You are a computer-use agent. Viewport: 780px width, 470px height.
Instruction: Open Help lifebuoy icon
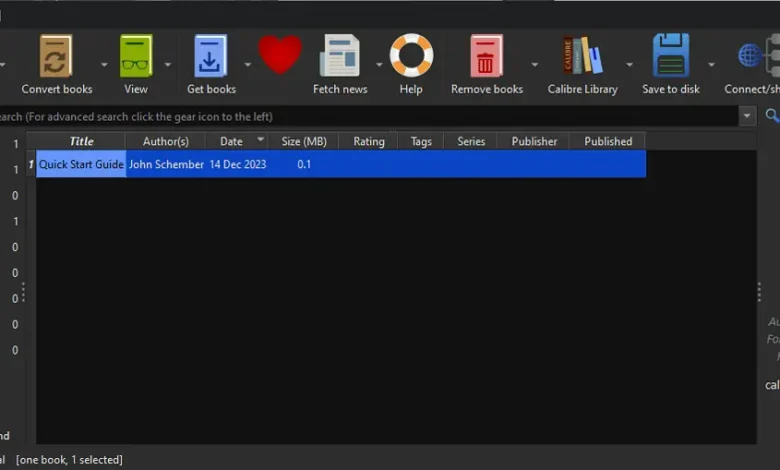pos(411,56)
